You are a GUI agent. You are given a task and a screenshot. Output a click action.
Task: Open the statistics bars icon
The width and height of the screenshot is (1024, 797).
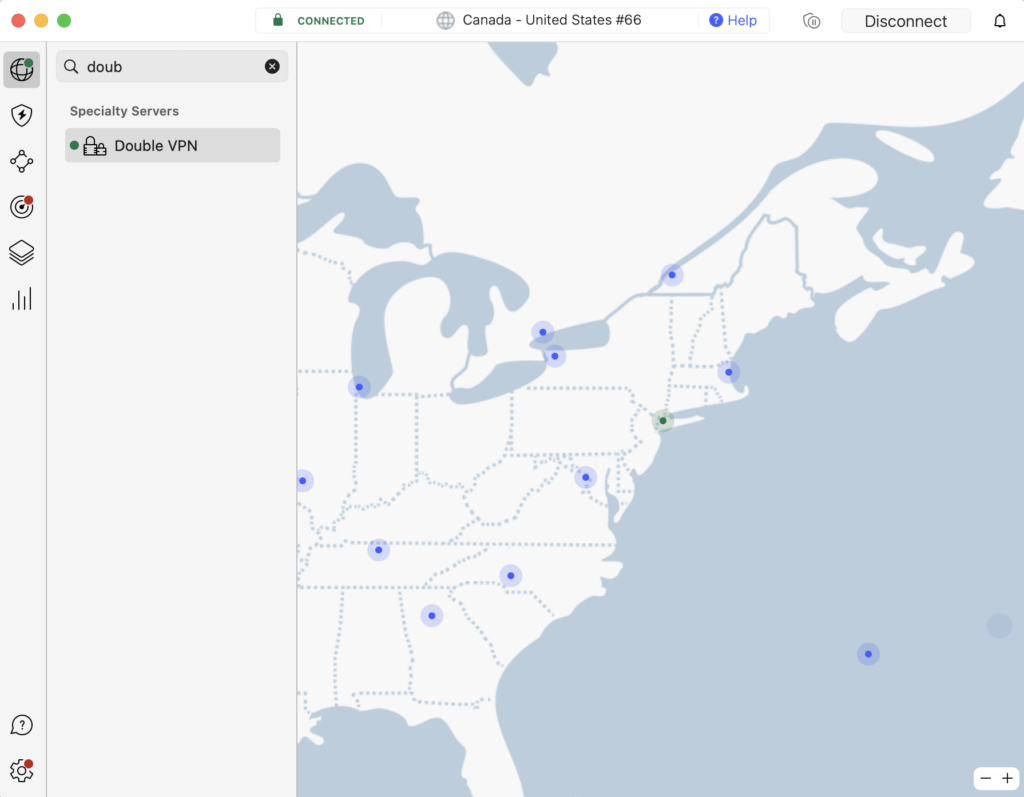point(22,299)
